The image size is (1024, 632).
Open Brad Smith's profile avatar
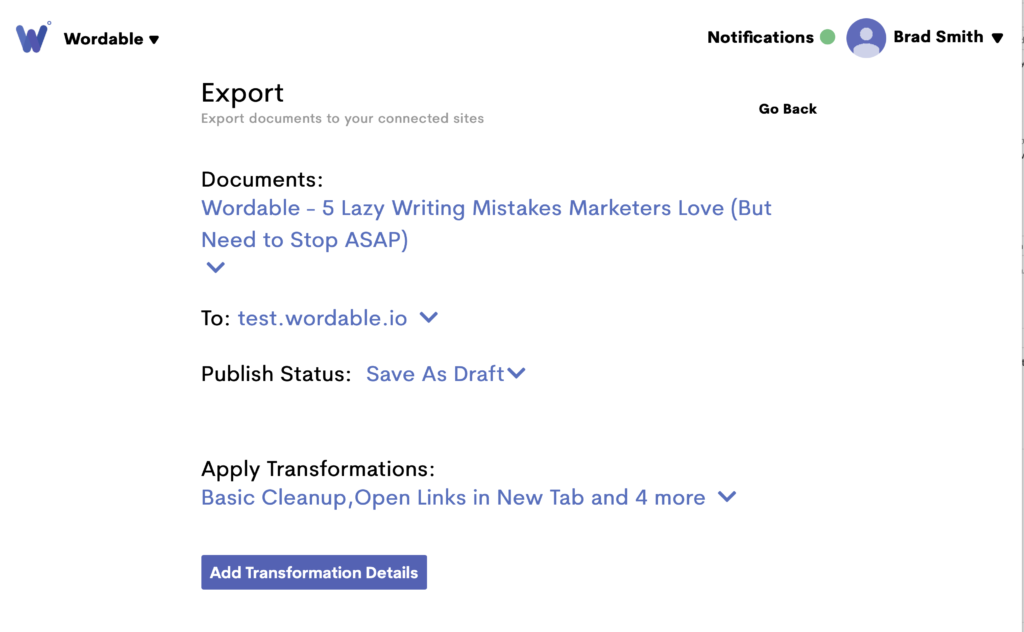(x=866, y=37)
